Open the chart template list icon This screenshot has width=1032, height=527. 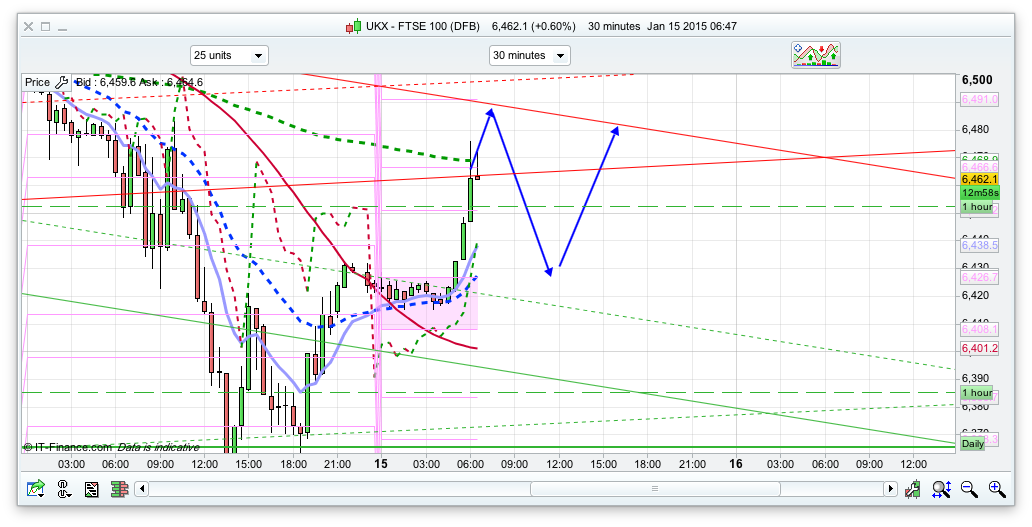pos(91,489)
